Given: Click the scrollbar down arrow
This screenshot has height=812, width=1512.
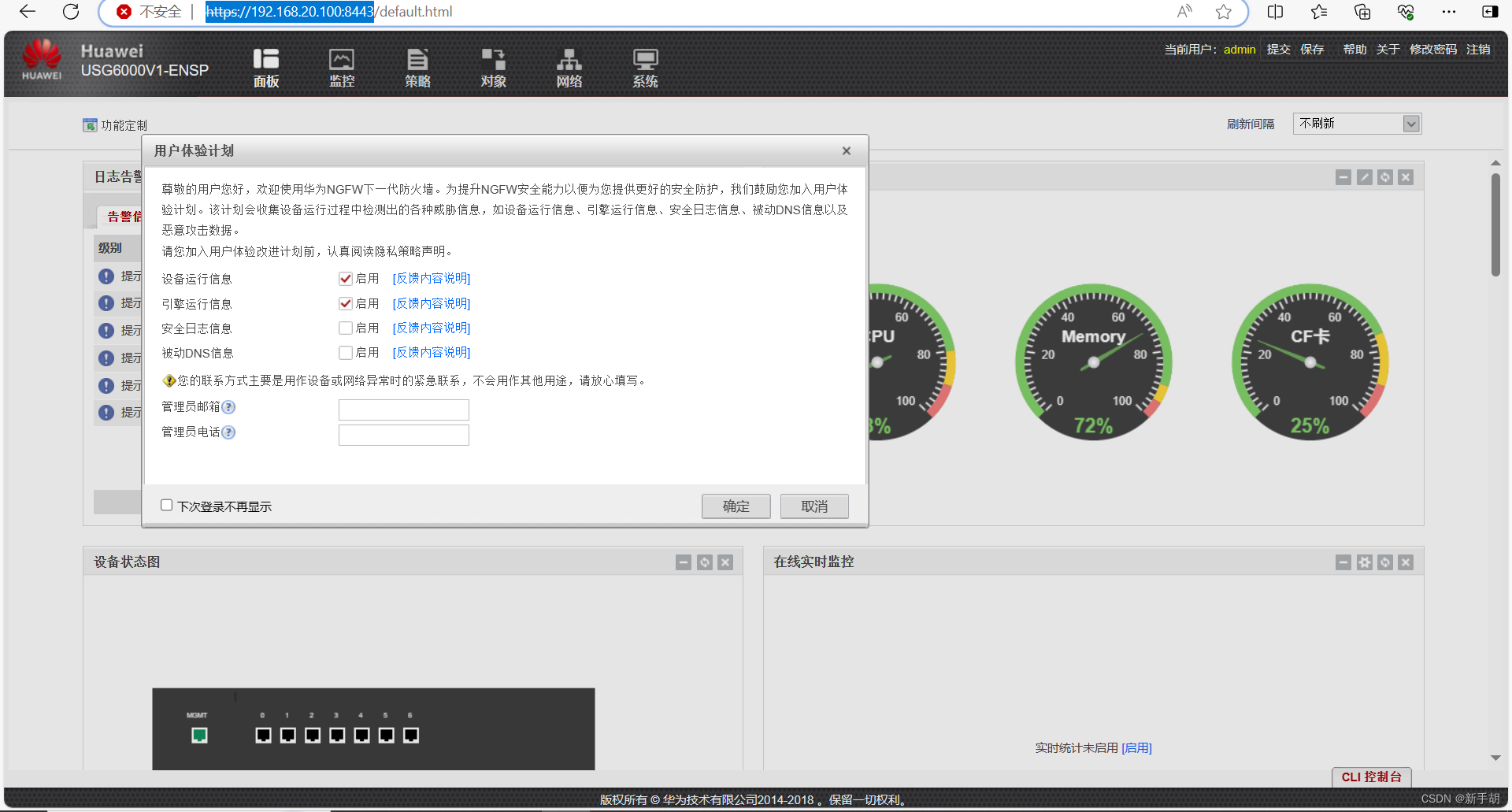Looking at the screenshot, I should tap(1495, 758).
